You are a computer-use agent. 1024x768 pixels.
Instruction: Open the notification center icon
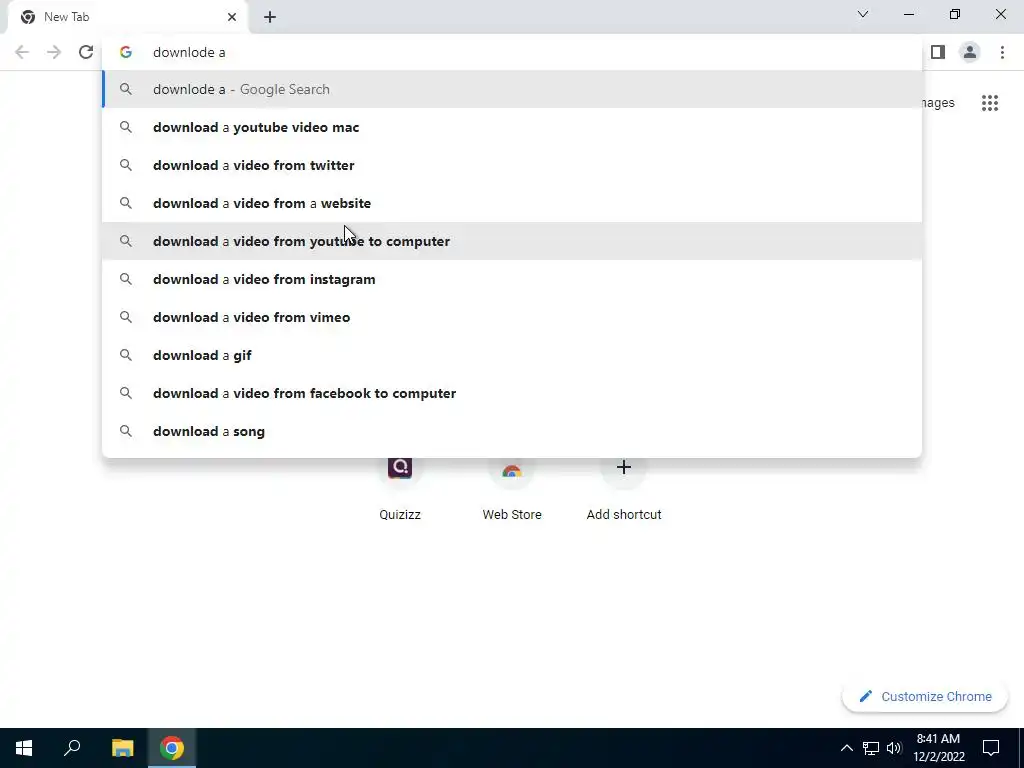991,748
